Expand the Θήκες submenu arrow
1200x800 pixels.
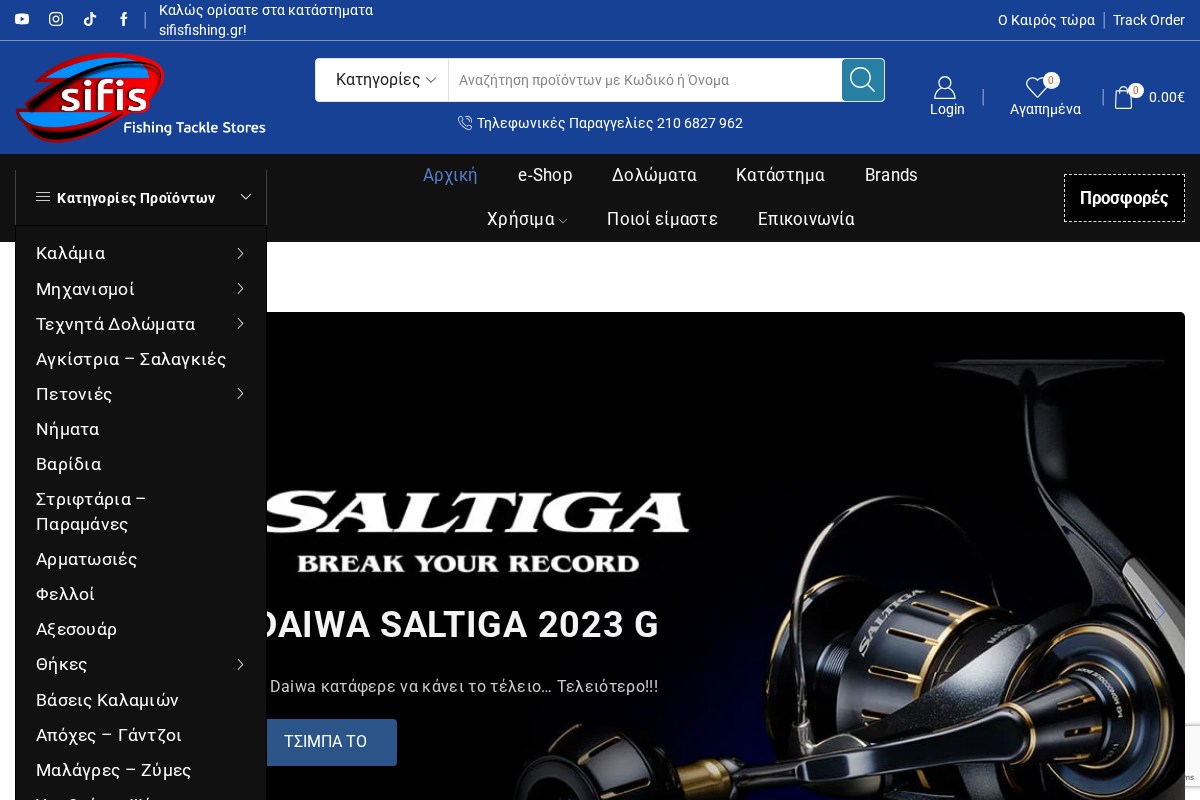[x=240, y=664]
